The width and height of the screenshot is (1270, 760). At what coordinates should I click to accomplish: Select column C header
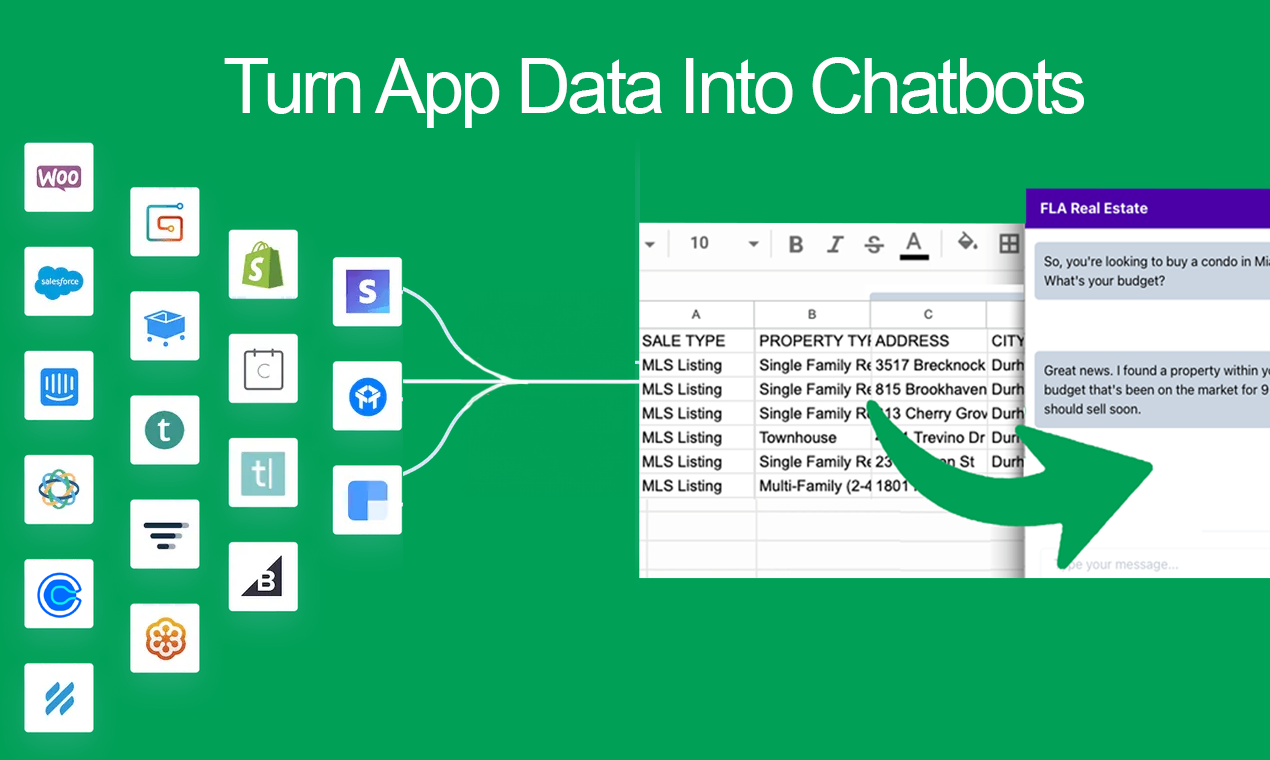(x=928, y=314)
